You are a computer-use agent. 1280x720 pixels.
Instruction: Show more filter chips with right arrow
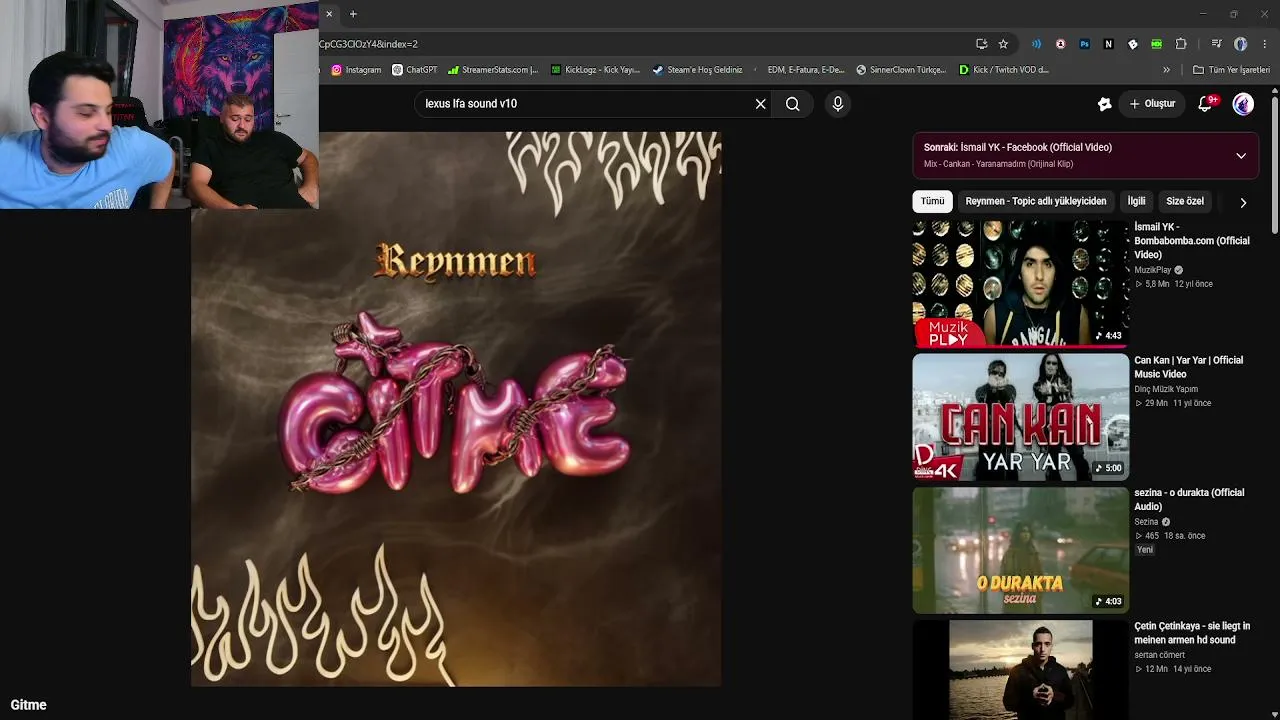(1243, 202)
